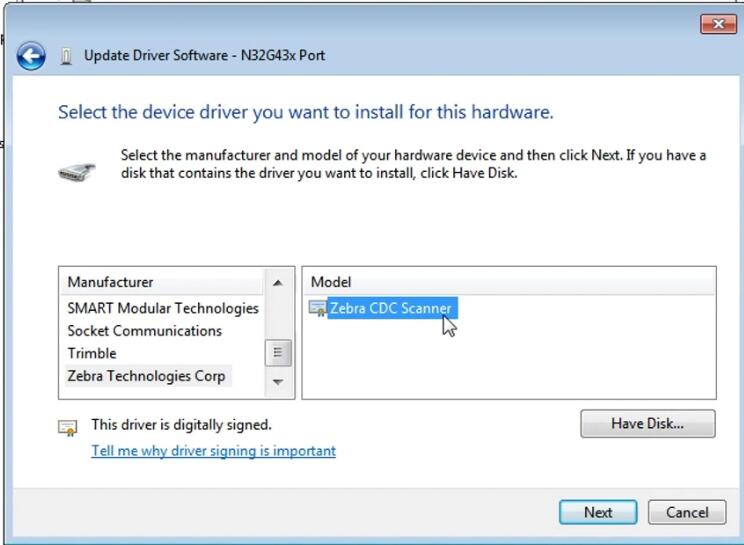The image size is (744, 545).
Task: Click the manufacturer list scroll down arrow
Action: pyautogui.click(x=278, y=382)
